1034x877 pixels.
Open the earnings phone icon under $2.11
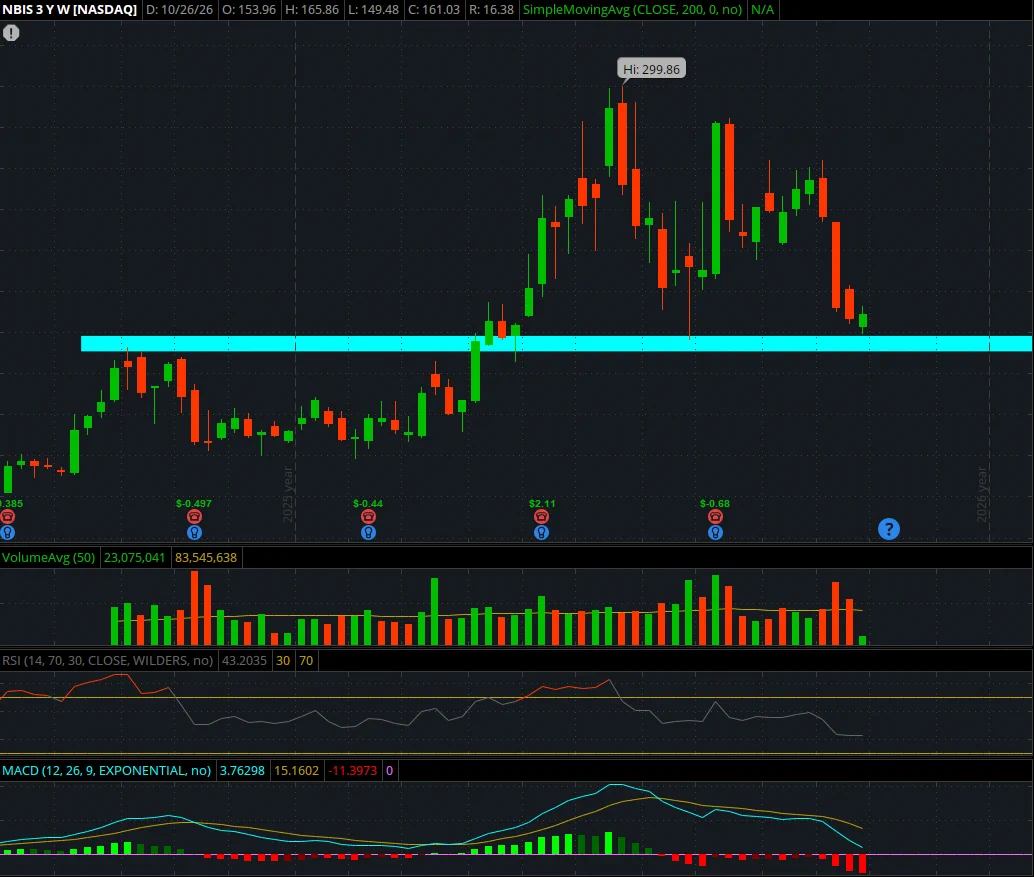coord(541,516)
